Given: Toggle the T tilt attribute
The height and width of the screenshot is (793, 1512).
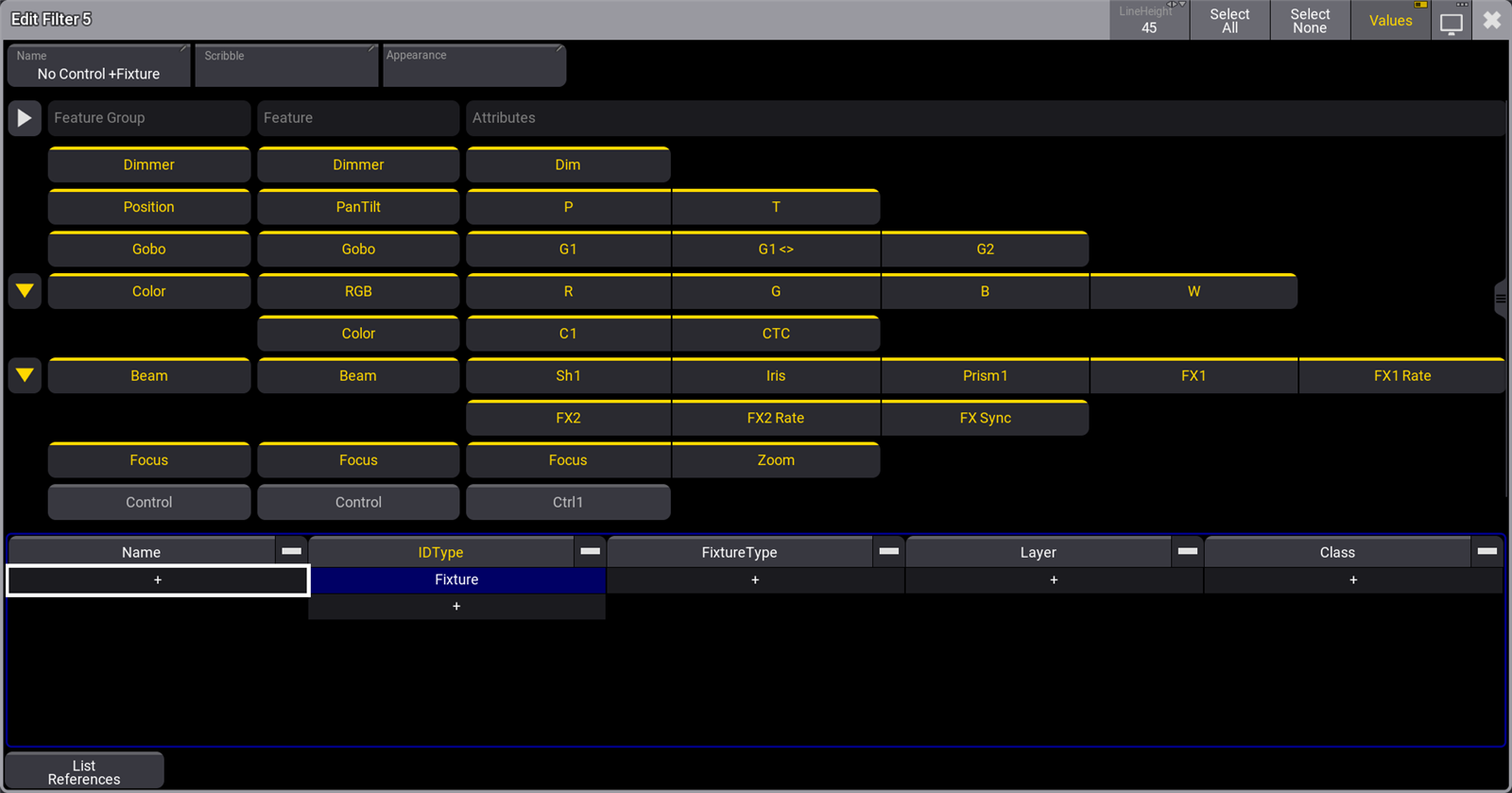Looking at the screenshot, I should click(x=776, y=207).
